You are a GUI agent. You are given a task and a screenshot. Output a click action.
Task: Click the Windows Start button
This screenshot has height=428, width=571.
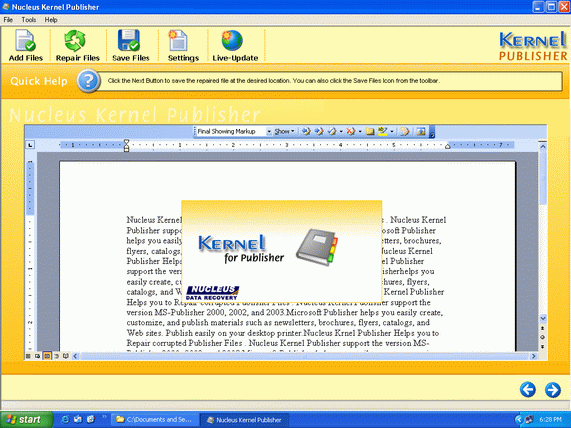[x=26, y=420]
